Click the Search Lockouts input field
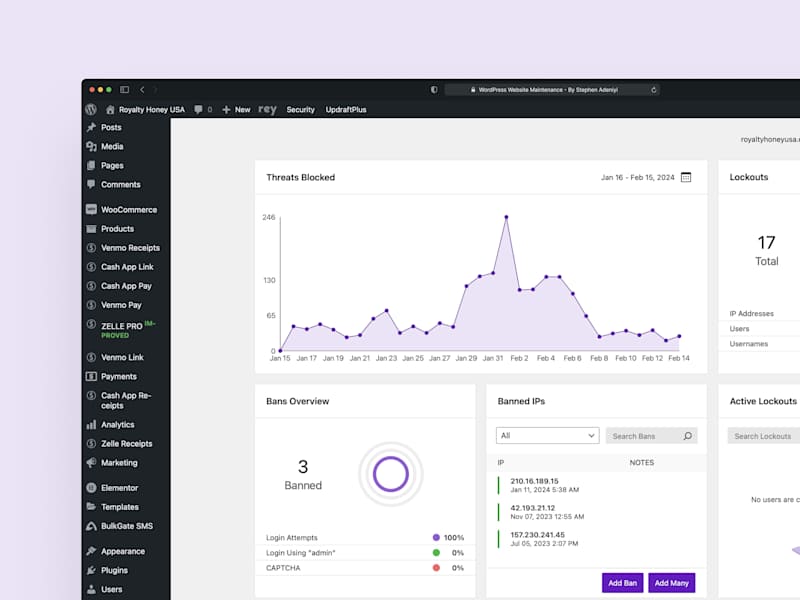This screenshot has width=800, height=600. [x=763, y=436]
